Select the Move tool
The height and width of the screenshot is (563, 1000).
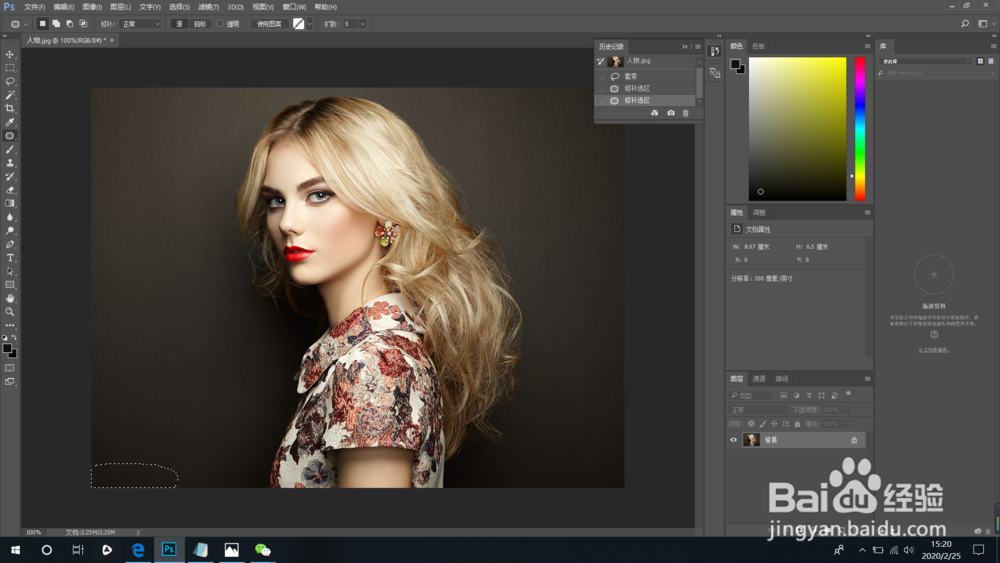[10, 55]
